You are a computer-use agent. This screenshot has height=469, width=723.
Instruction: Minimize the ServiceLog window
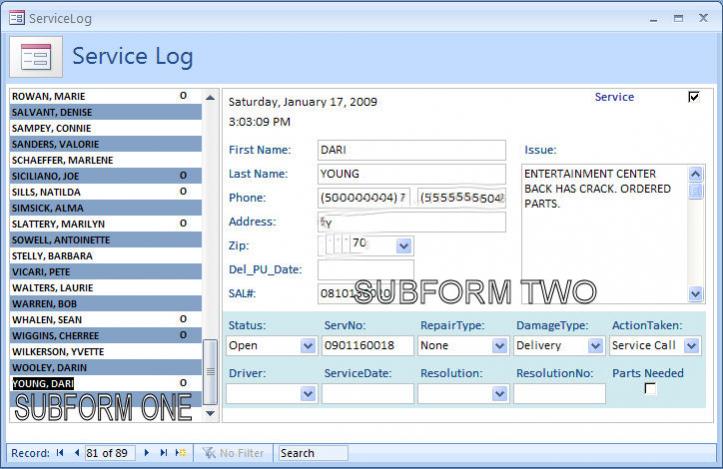point(653,19)
